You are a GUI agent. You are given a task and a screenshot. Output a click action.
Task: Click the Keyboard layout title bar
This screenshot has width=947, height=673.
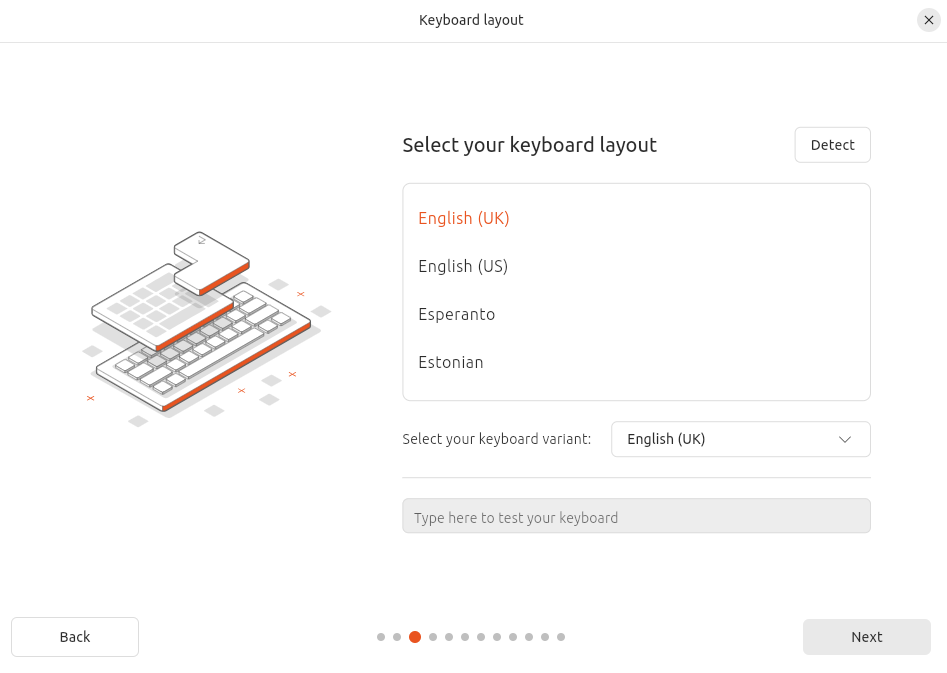point(471,19)
